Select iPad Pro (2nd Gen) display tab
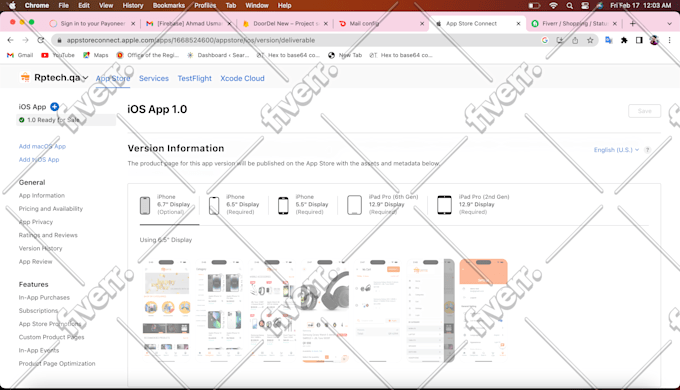This screenshot has width=680, height=390. (x=473, y=204)
